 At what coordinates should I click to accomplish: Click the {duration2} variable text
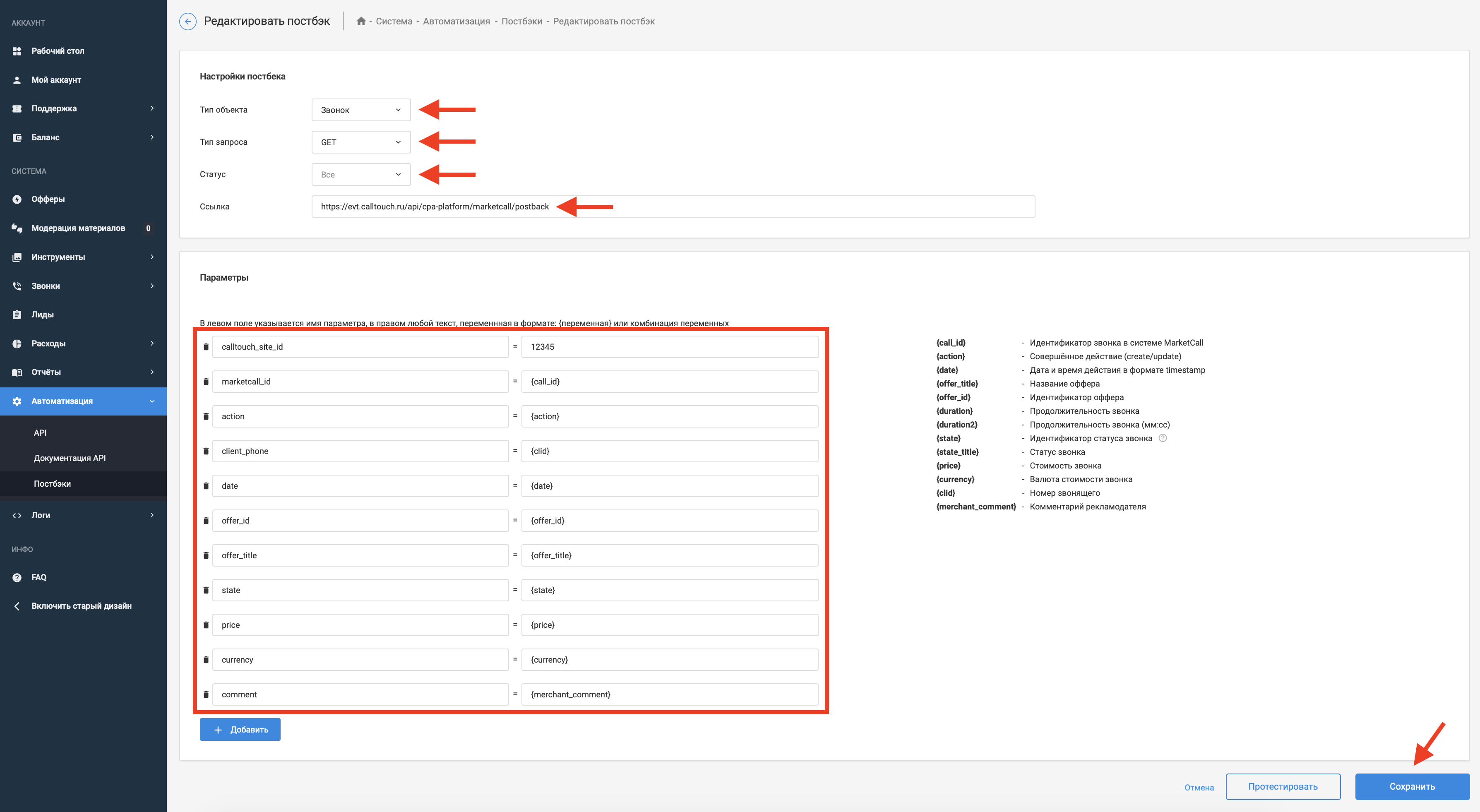pos(956,425)
